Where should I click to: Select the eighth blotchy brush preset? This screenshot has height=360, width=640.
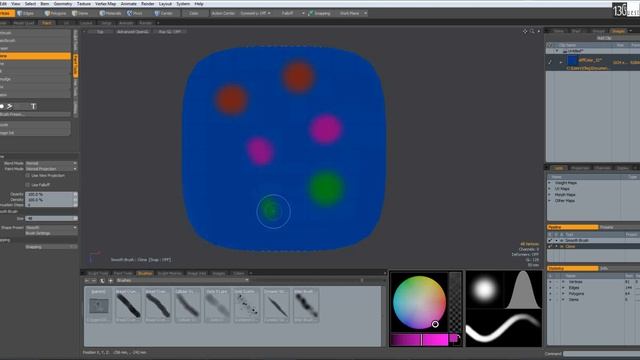(306, 305)
